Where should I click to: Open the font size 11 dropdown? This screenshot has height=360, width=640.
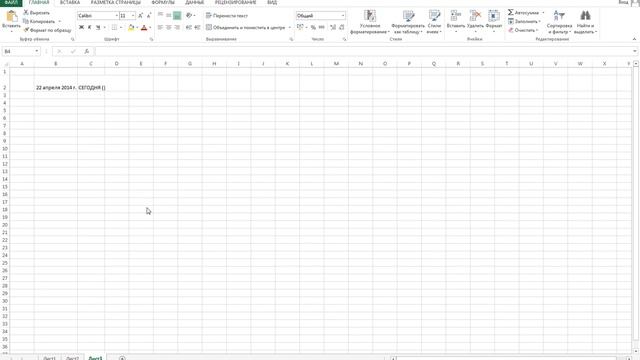tap(133, 16)
